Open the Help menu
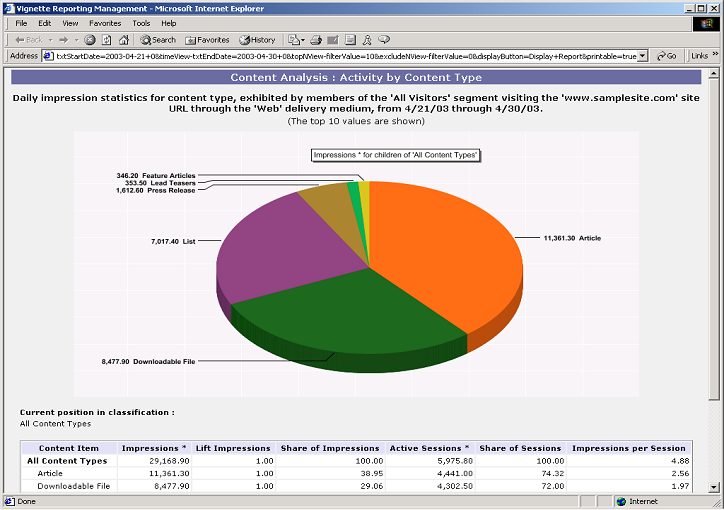 [169, 23]
